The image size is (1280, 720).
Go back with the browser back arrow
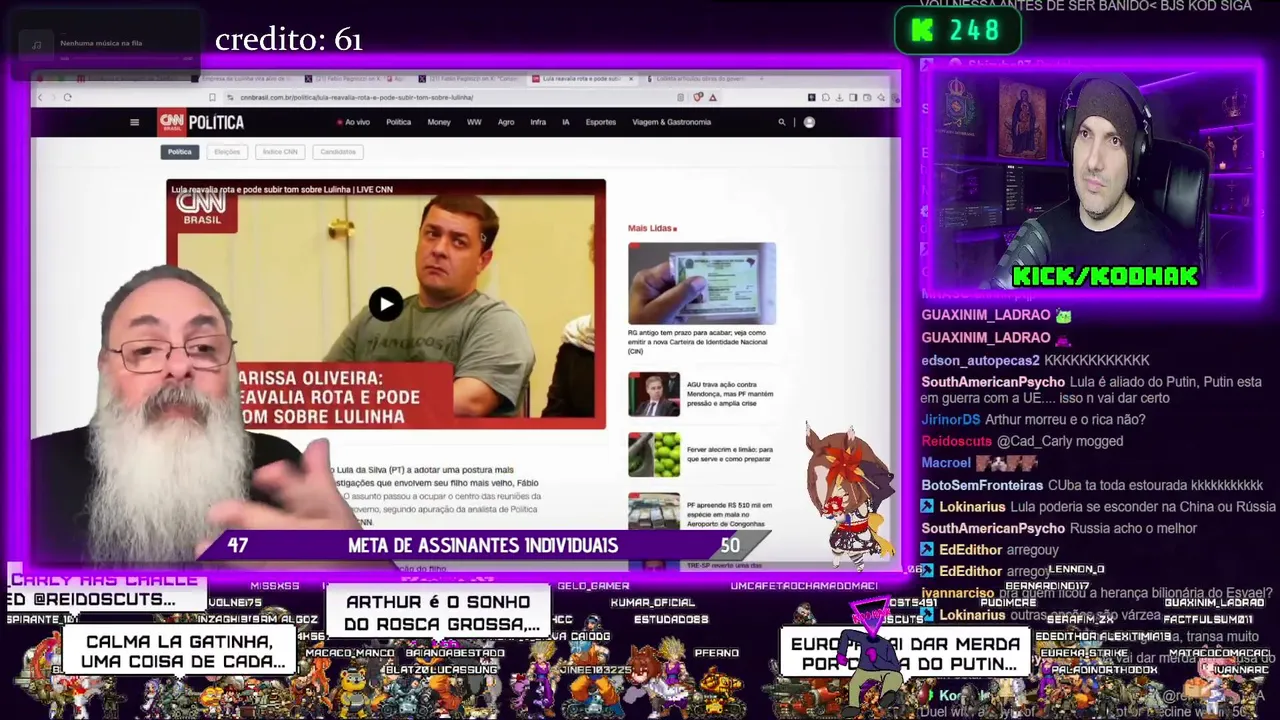coord(40,97)
